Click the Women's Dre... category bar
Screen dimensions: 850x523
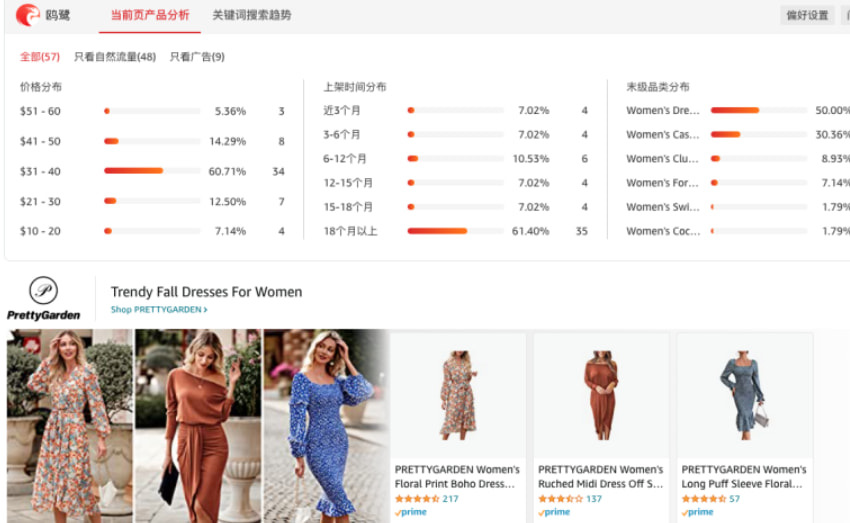click(758, 110)
